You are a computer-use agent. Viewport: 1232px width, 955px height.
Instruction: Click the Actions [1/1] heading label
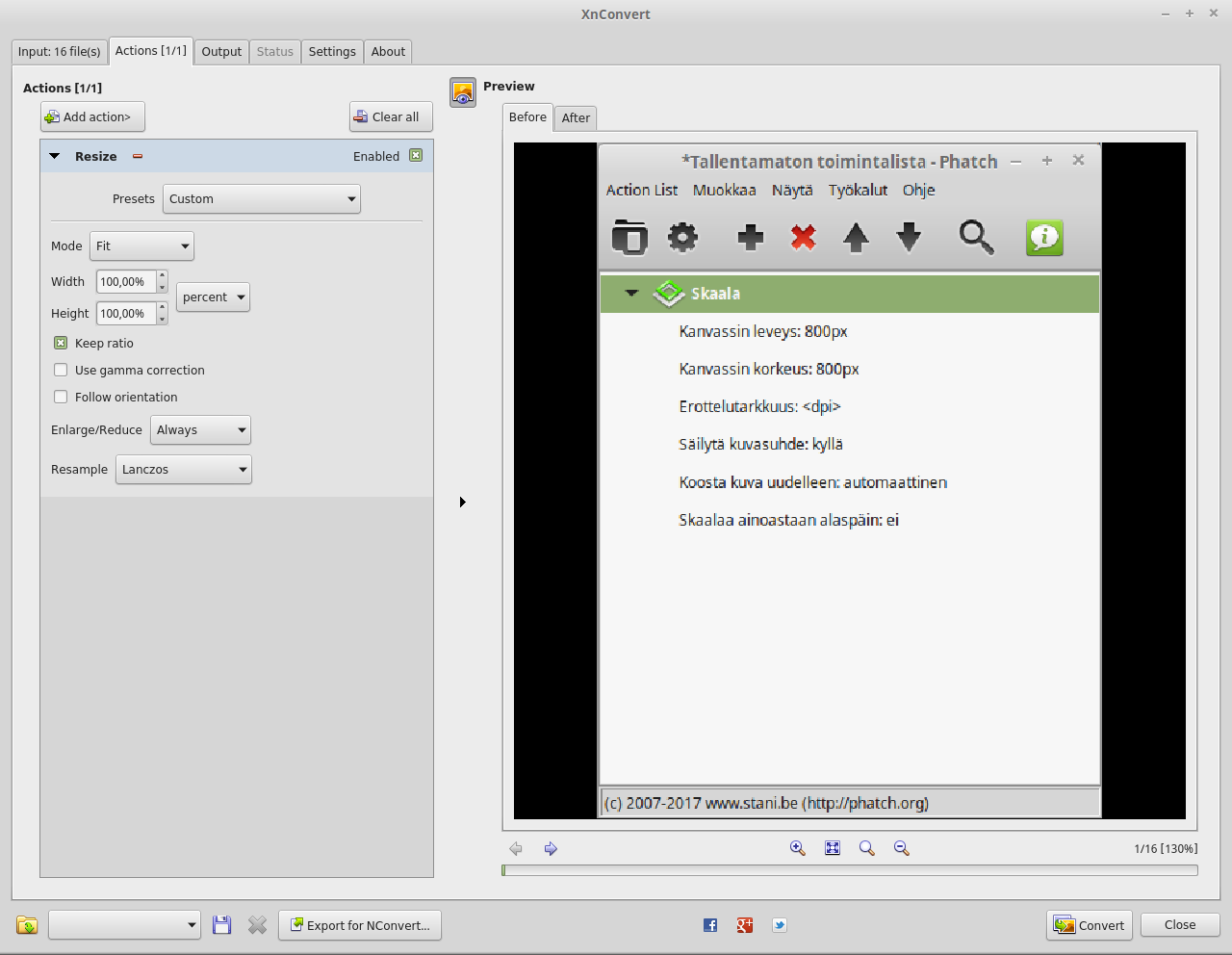(63, 88)
